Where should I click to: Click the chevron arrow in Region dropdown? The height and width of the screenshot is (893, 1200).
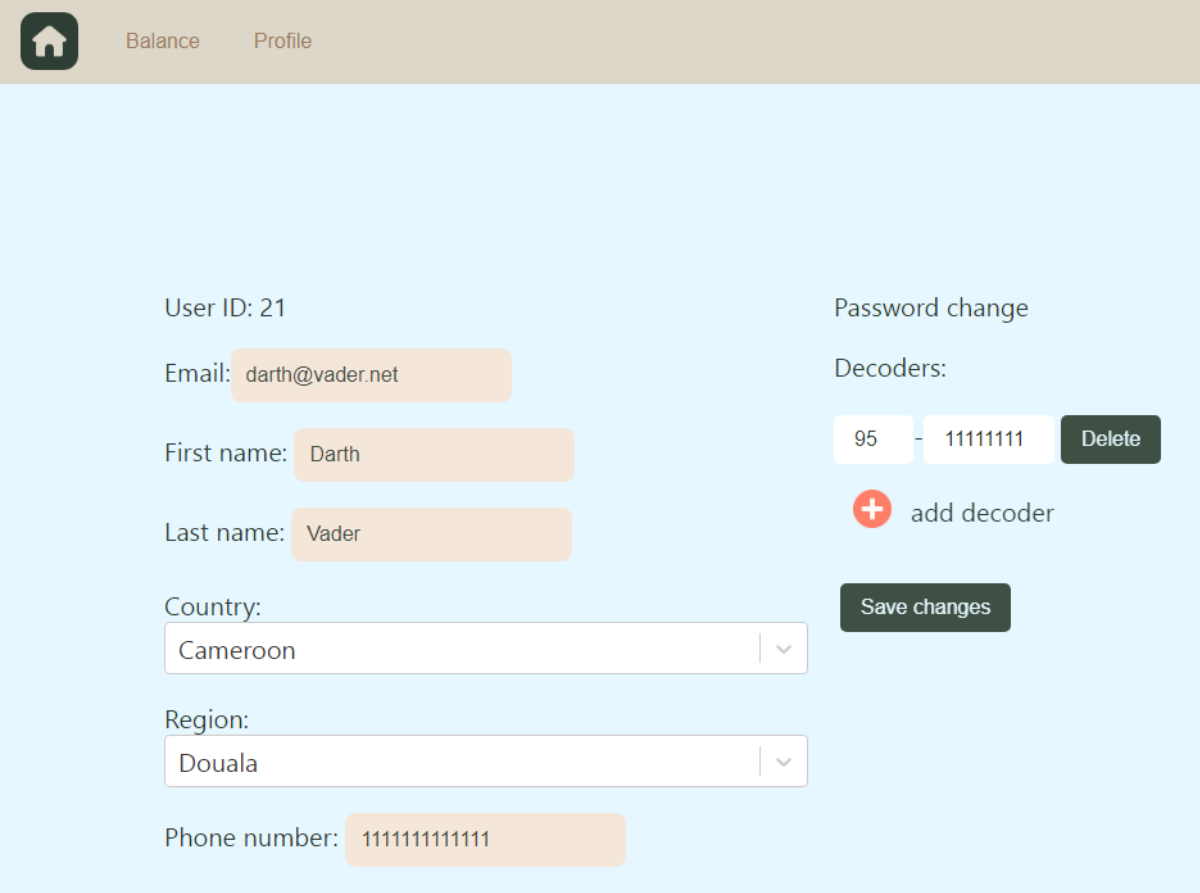(784, 762)
